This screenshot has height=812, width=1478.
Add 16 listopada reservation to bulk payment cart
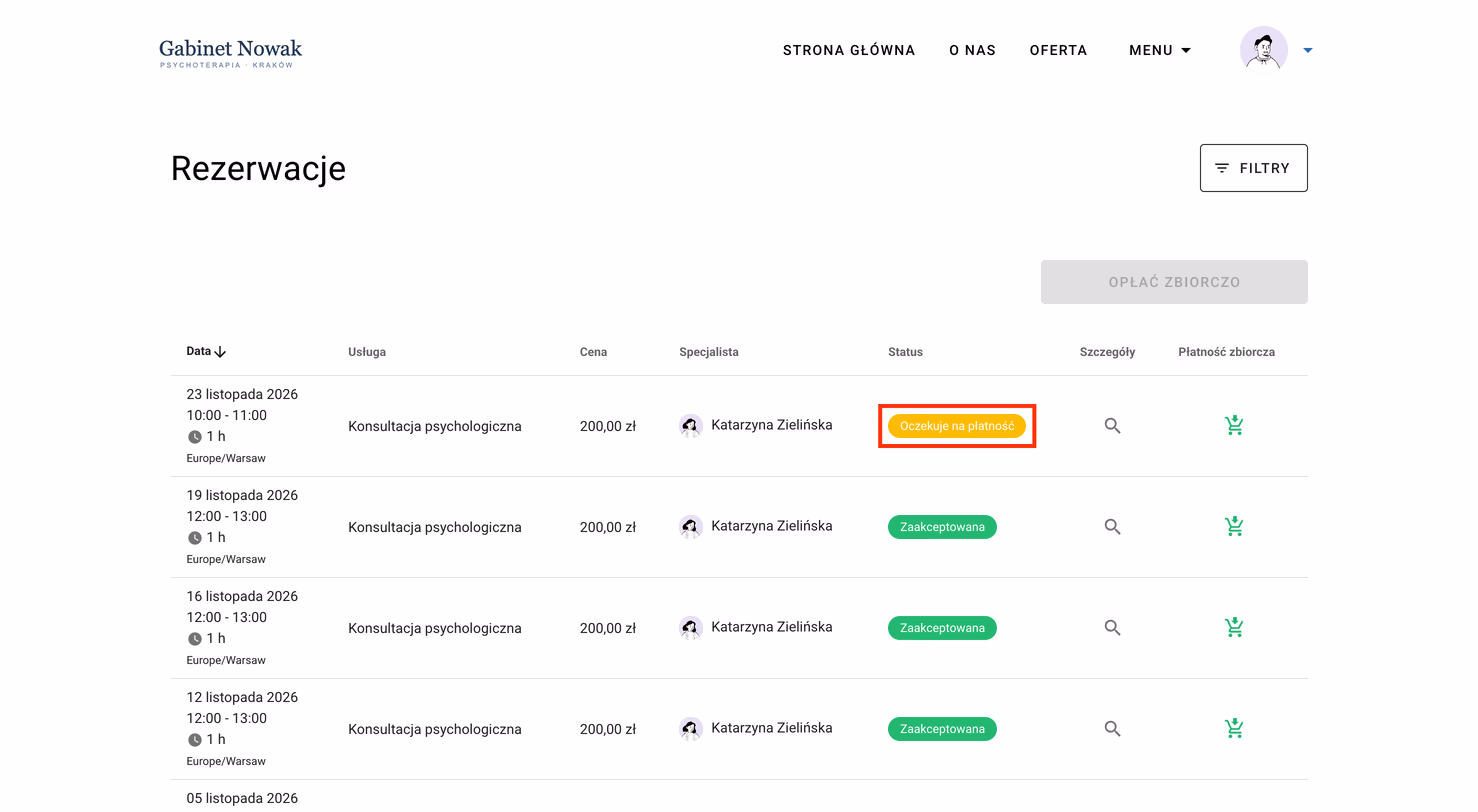coord(1234,628)
